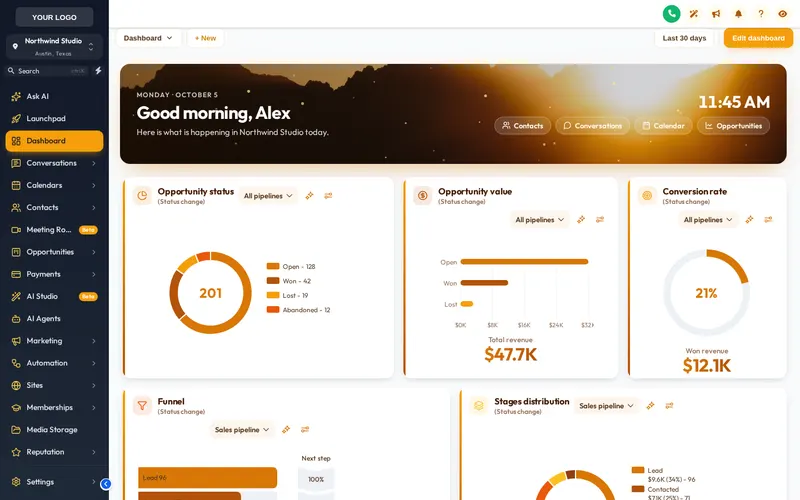
Task: Open filter settings icon in the Conversion rate card
Action: pos(768,219)
